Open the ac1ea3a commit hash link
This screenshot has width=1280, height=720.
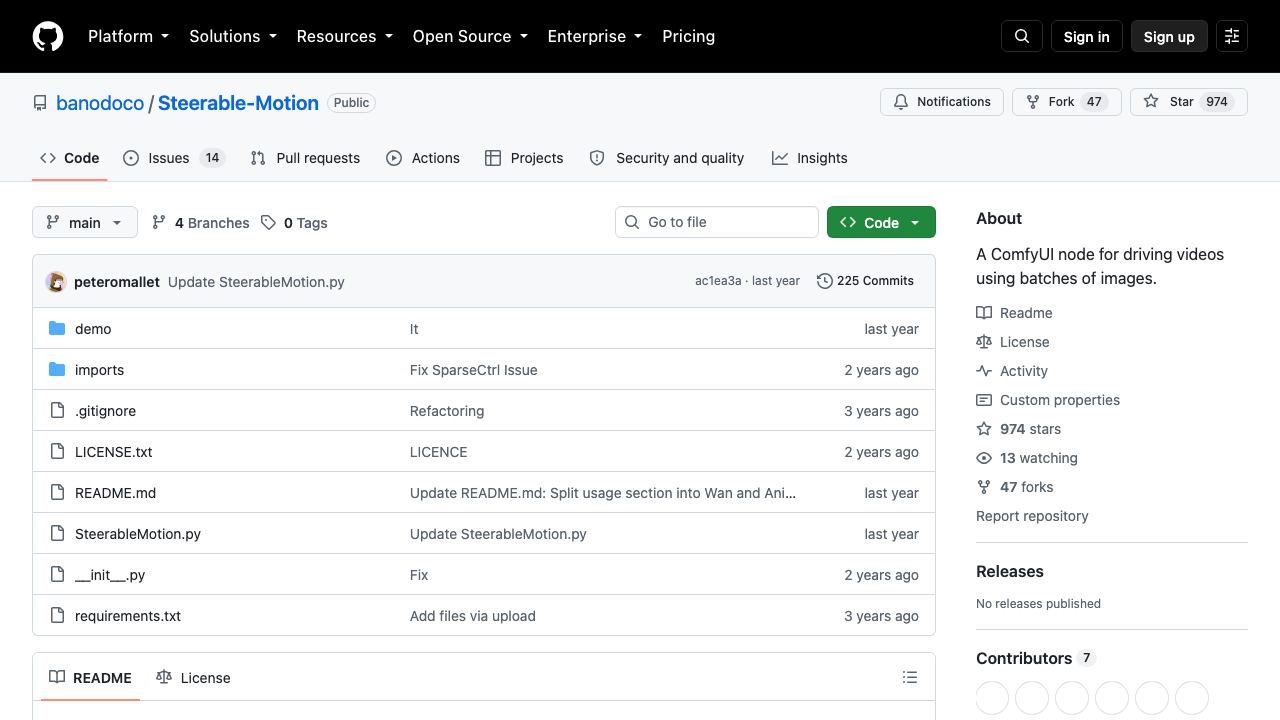click(718, 281)
